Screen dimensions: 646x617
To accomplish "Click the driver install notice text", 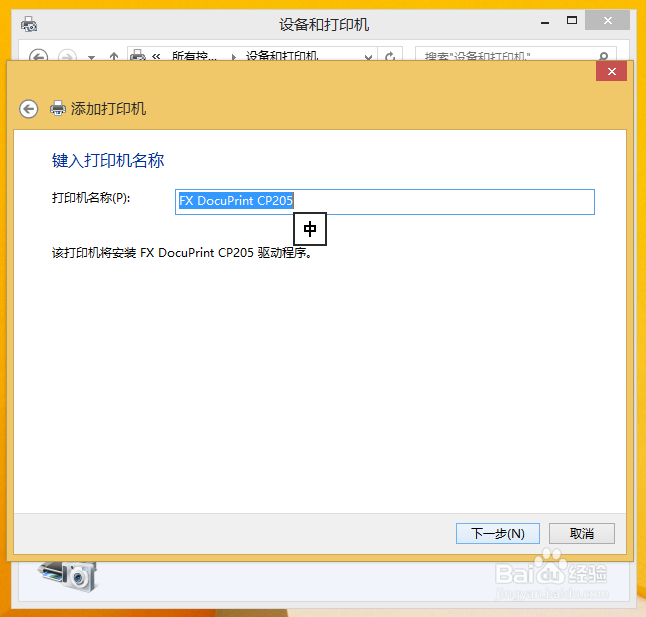I will (x=182, y=252).
